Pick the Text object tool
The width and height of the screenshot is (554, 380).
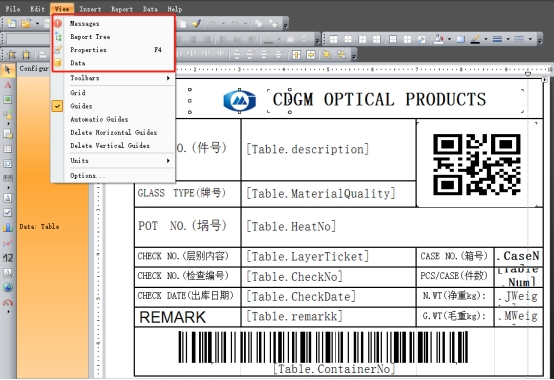tap(8, 85)
